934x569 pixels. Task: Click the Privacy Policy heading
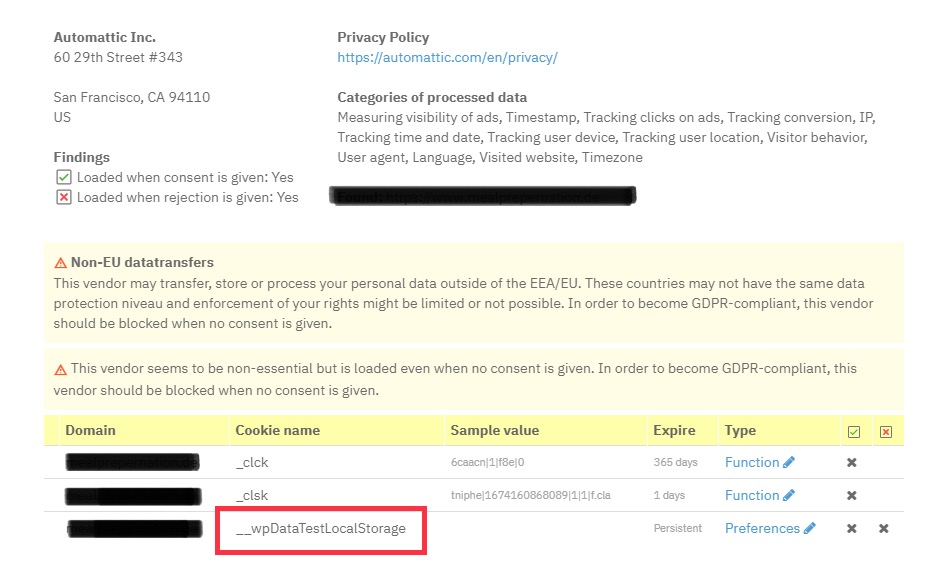click(x=383, y=38)
